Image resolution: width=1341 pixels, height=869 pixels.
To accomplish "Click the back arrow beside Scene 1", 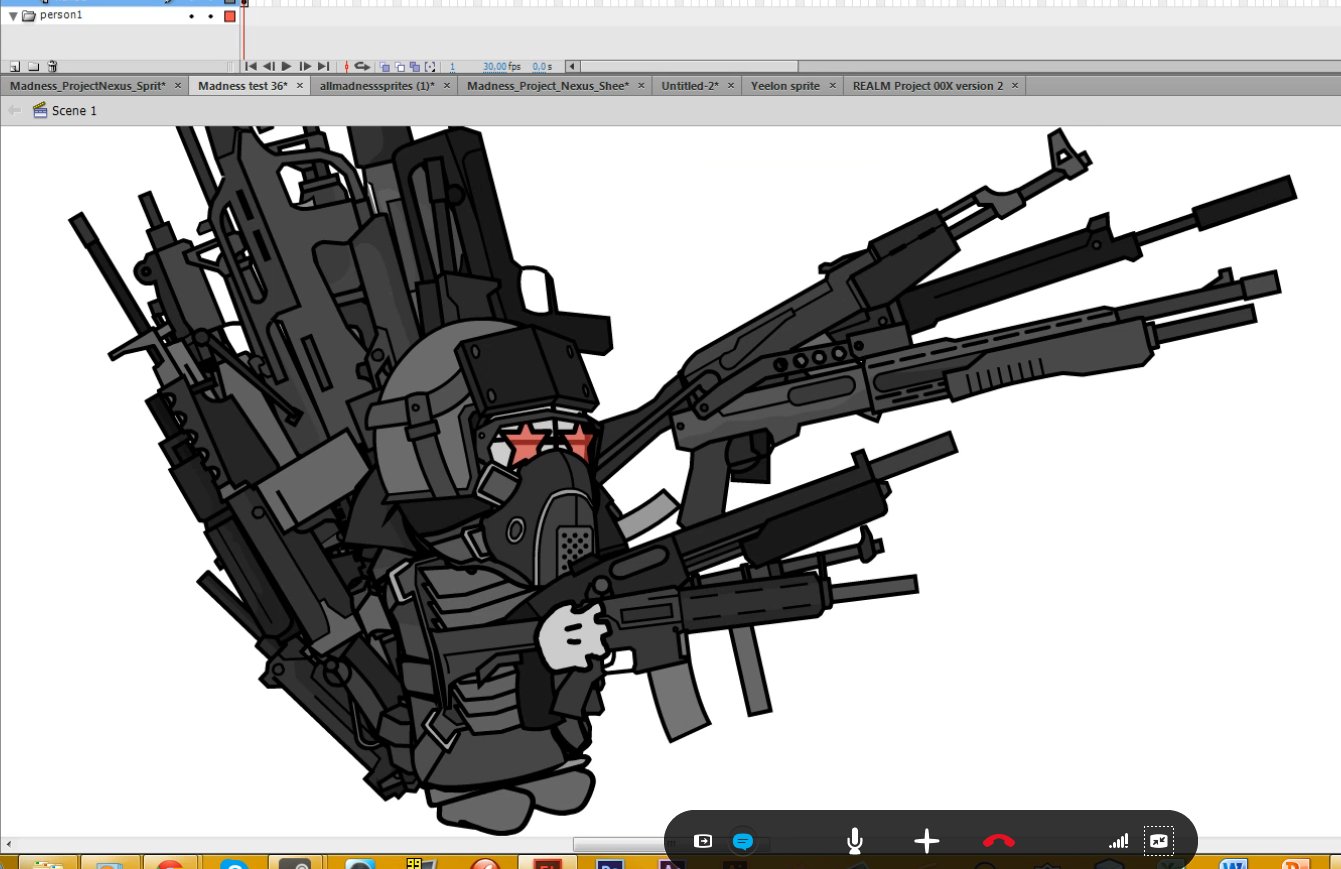I will [x=14, y=111].
